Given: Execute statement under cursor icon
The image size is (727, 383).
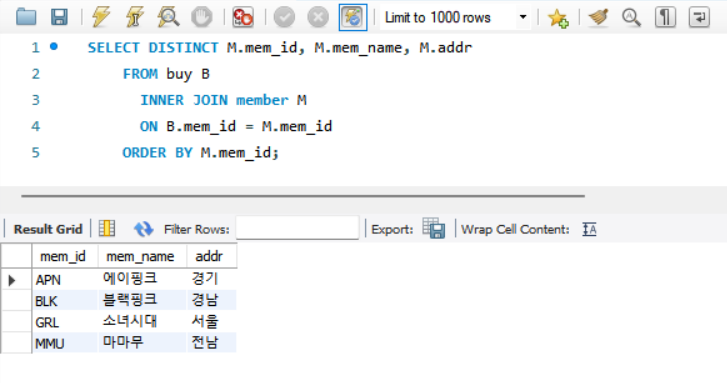Looking at the screenshot, I should (x=134, y=17).
